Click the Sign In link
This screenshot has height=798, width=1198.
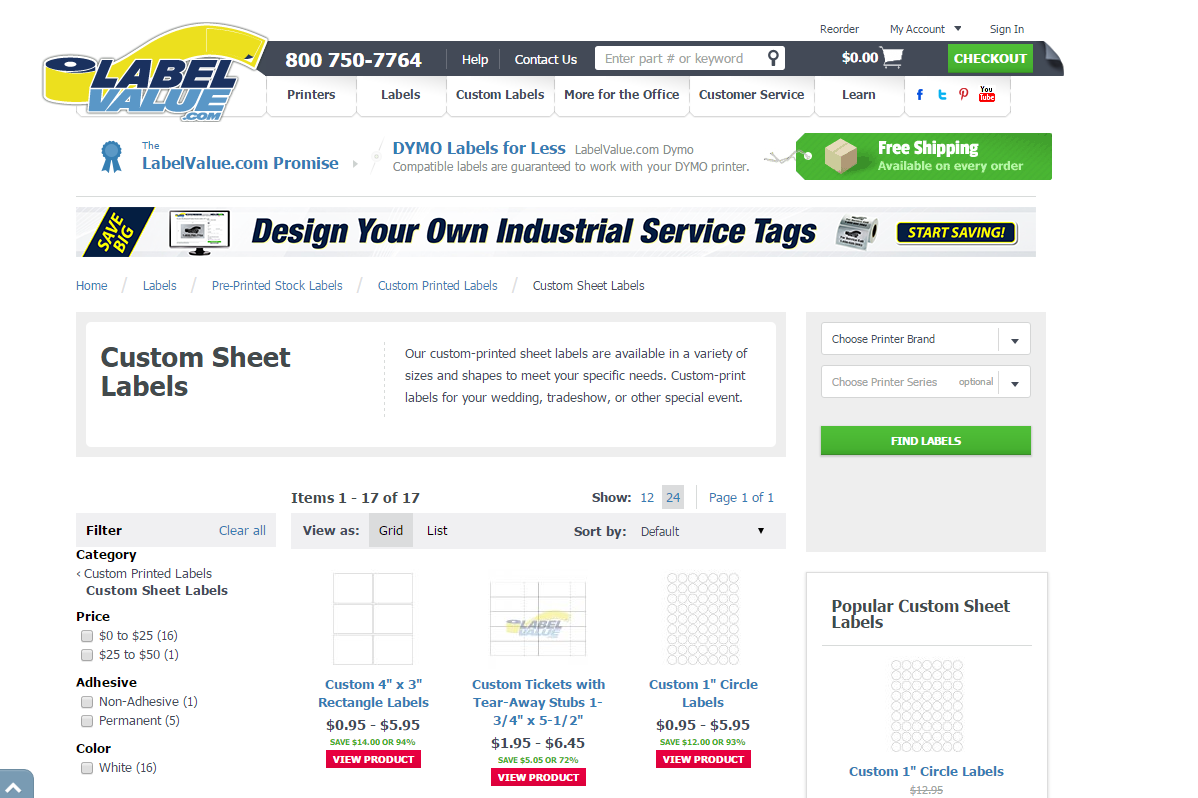point(1006,29)
